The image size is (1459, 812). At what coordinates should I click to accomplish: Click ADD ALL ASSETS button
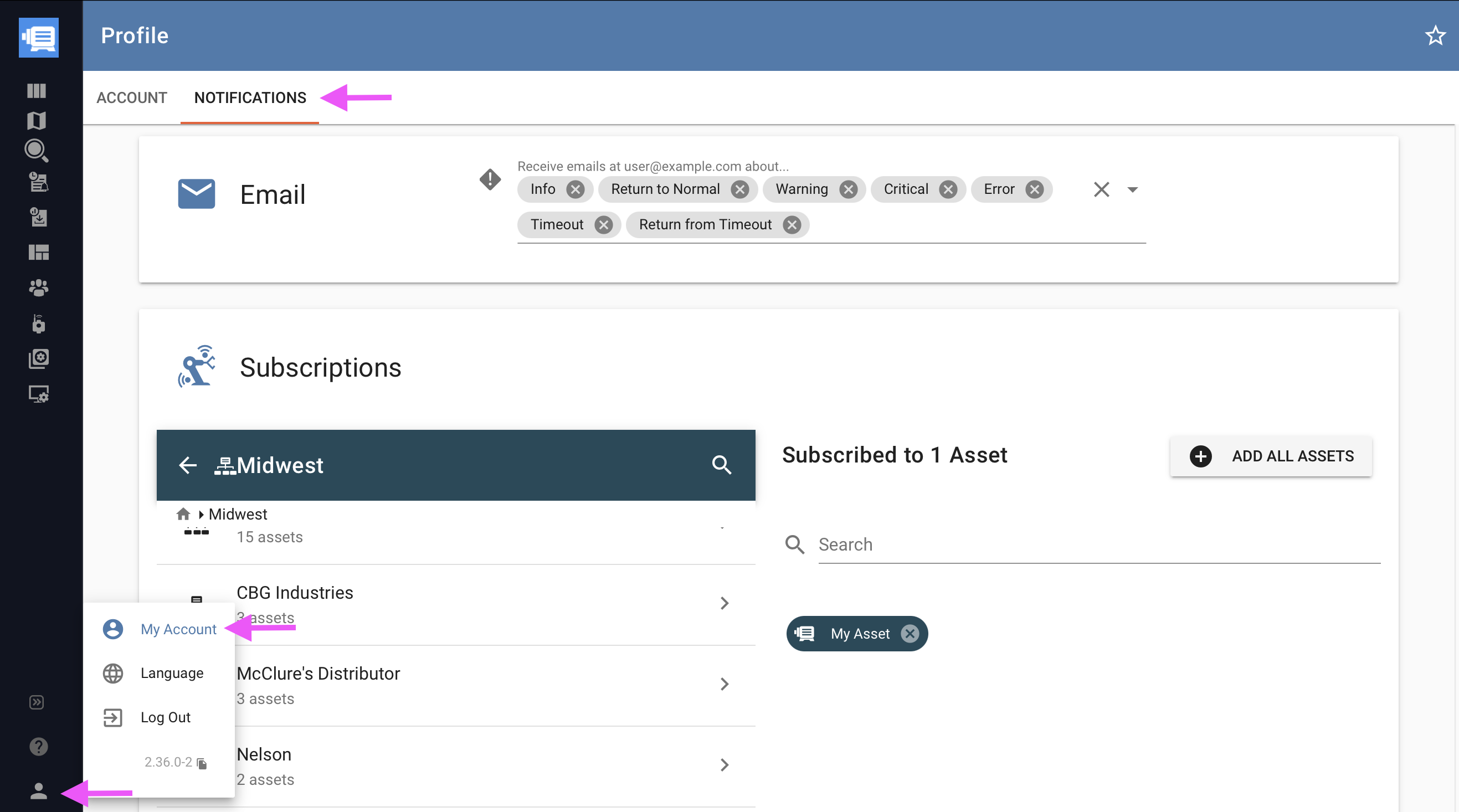[x=1271, y=456]
